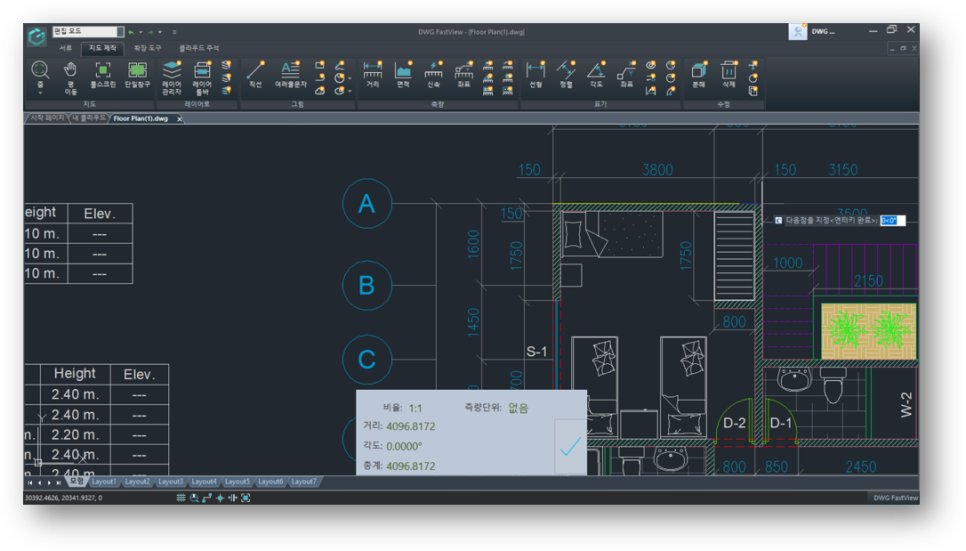This screenshot has width=966, height=551.
Task: Expand the Zoom (줌) tool dropdown arrow
Action: (40, 93)
